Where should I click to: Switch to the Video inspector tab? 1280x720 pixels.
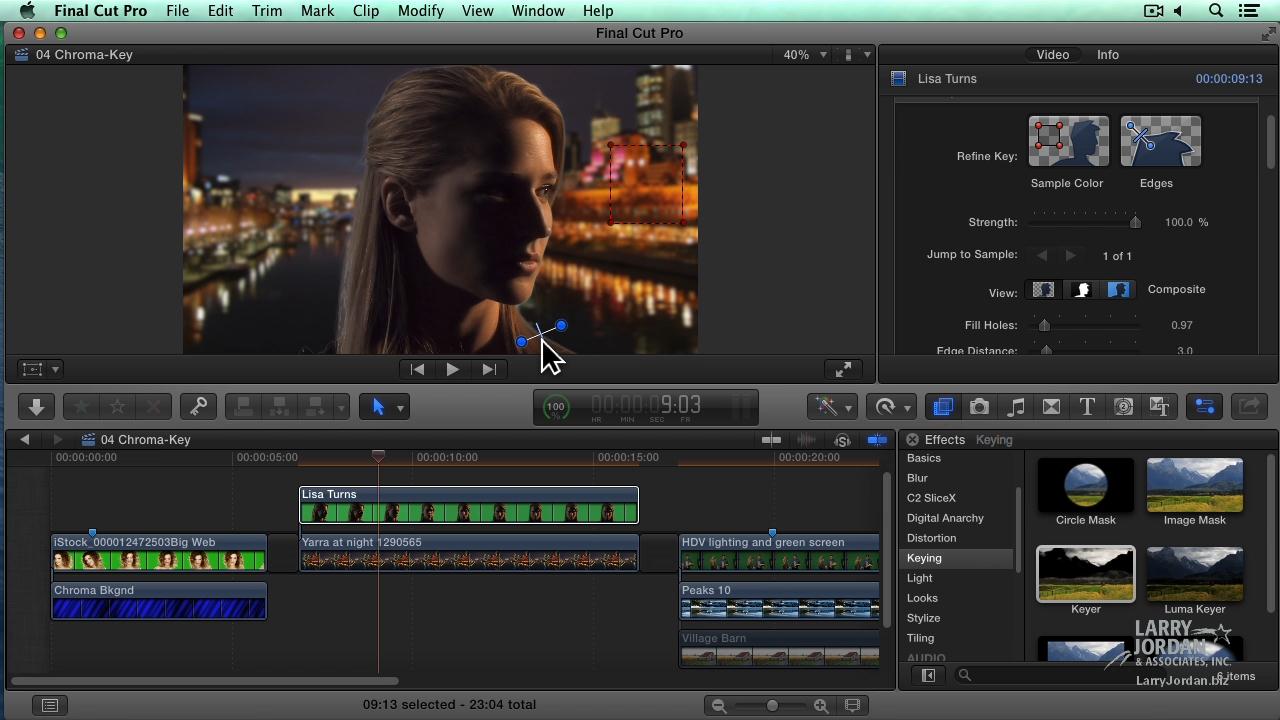[x=1052, y=55]
